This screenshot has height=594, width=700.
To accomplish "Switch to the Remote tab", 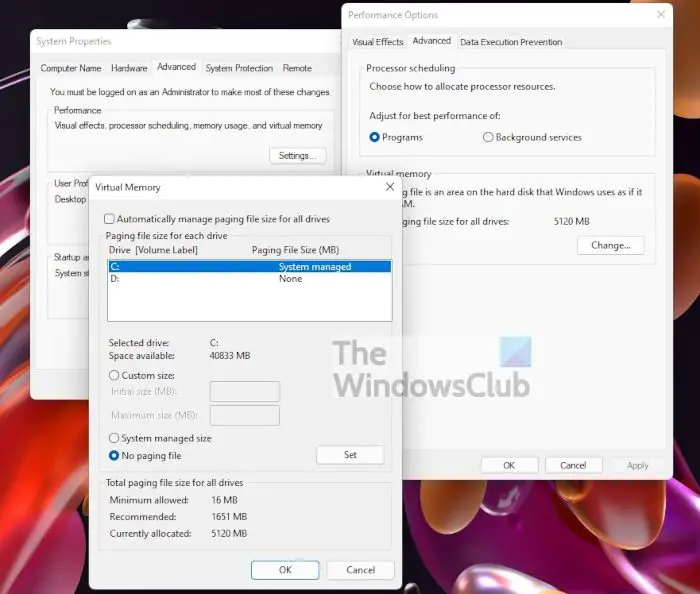I will click(x=297, y=68).
